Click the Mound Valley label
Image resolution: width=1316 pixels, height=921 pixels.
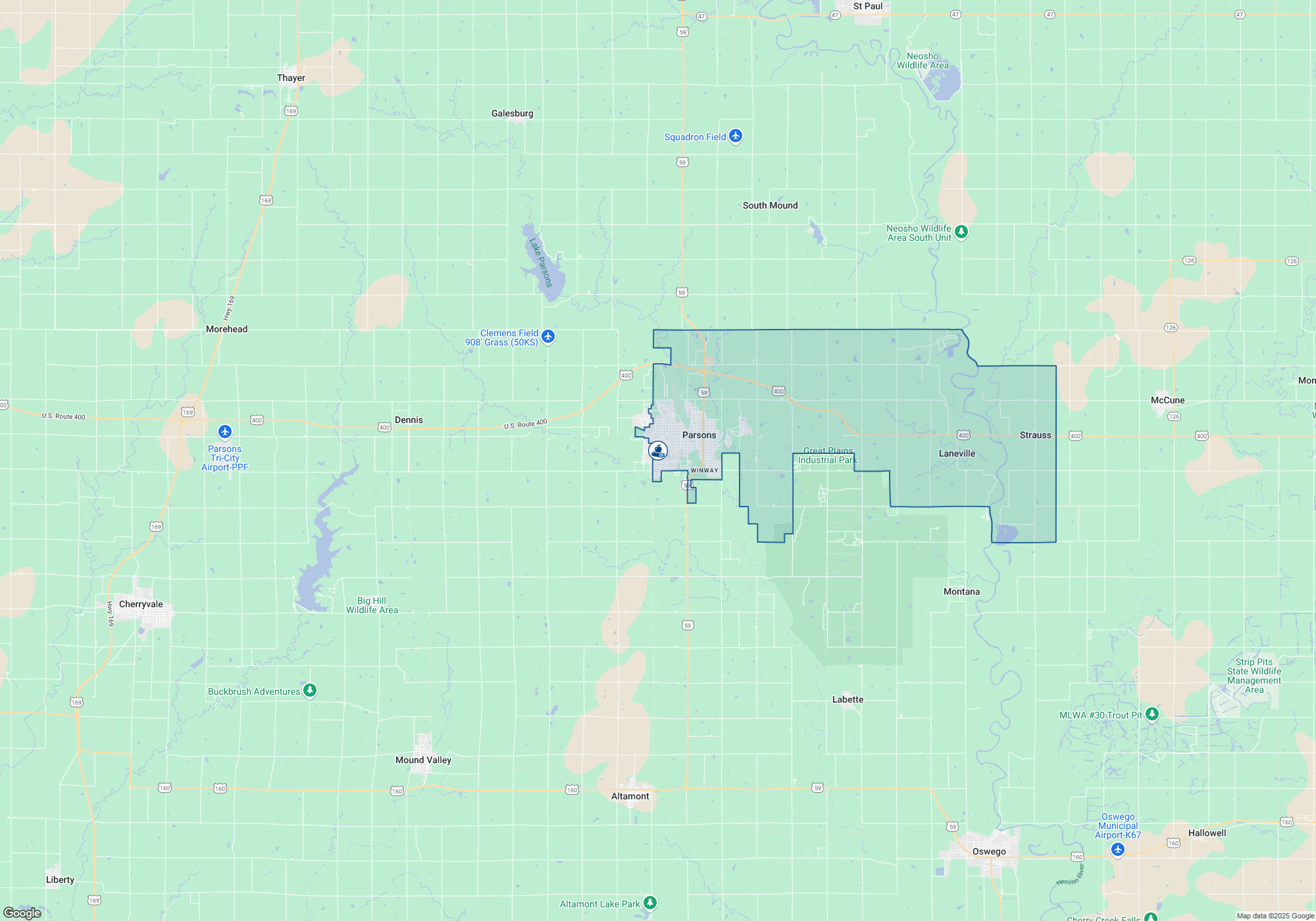pyautogui.click(x=423, y=760)
